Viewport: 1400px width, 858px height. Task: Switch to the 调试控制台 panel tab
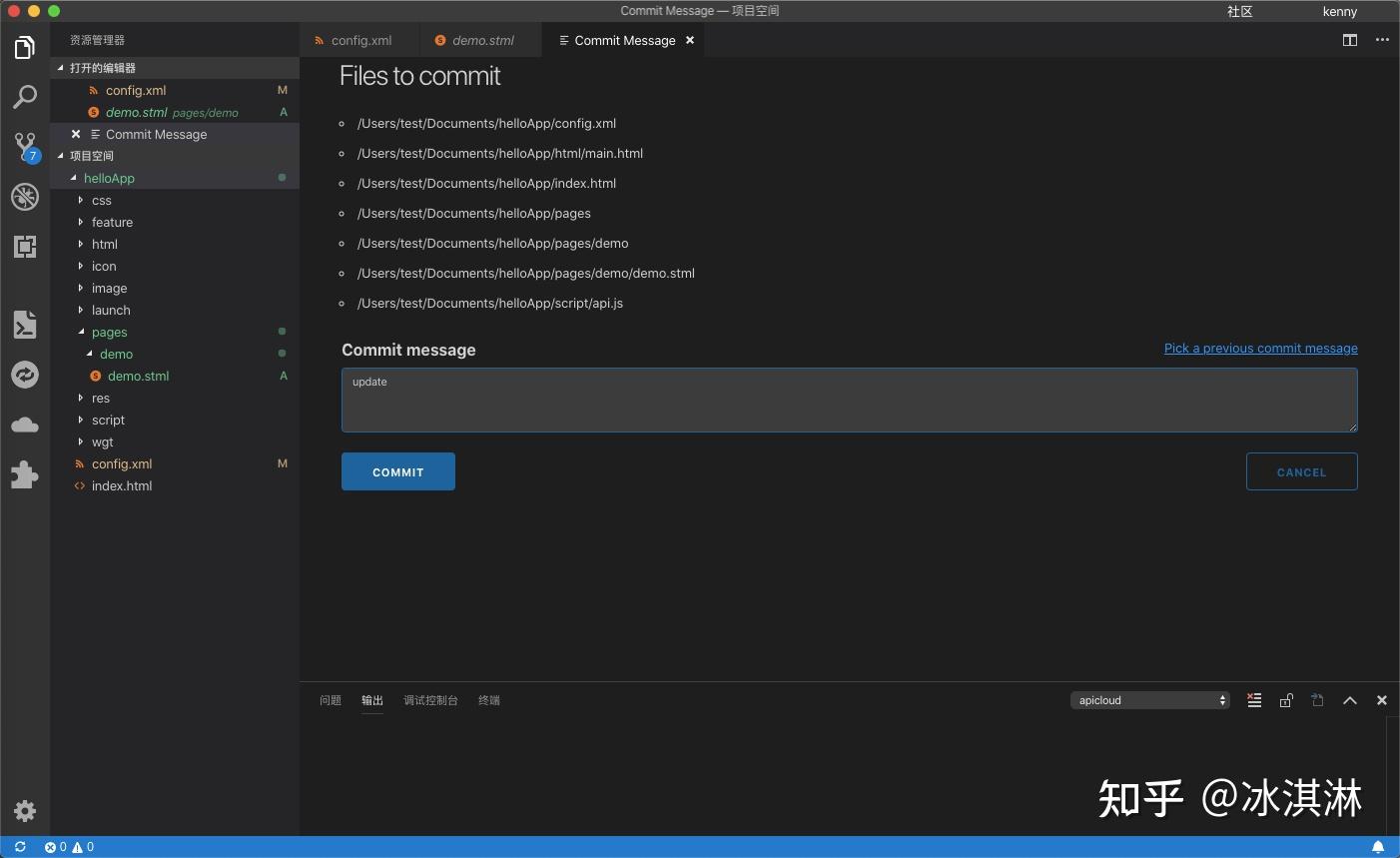(430, 700)
